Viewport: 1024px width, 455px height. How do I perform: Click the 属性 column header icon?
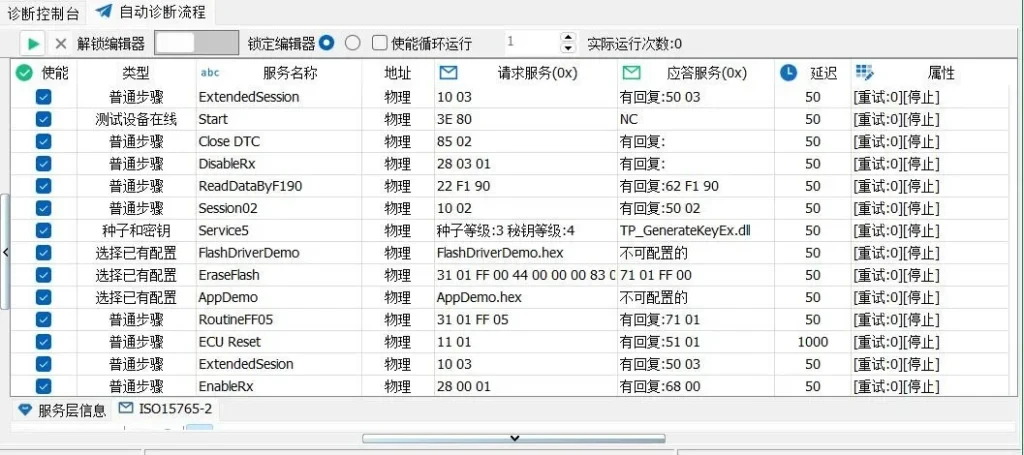pos(865,73)
